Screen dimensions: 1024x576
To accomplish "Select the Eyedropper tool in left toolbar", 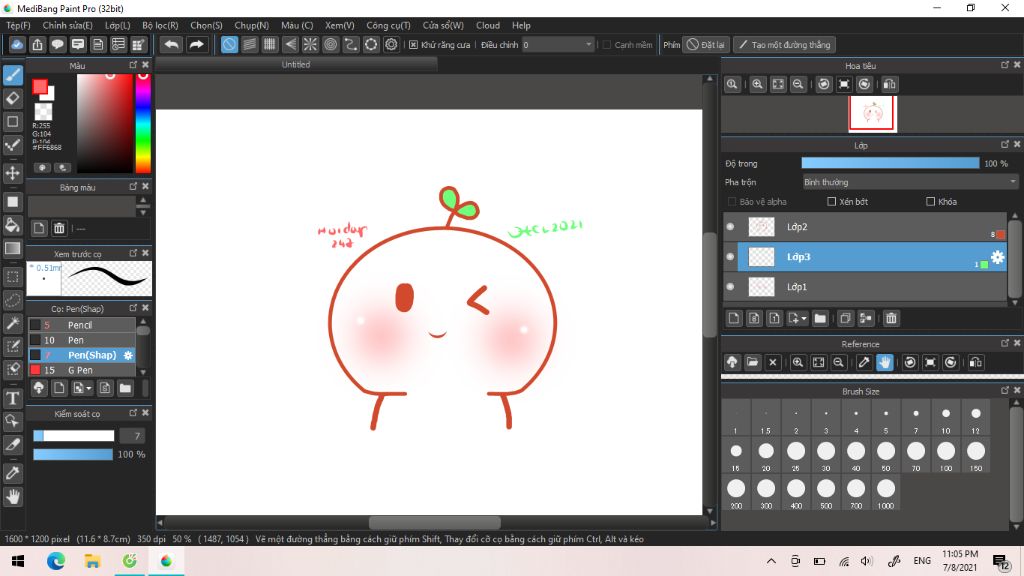I will tap(13, 473).
